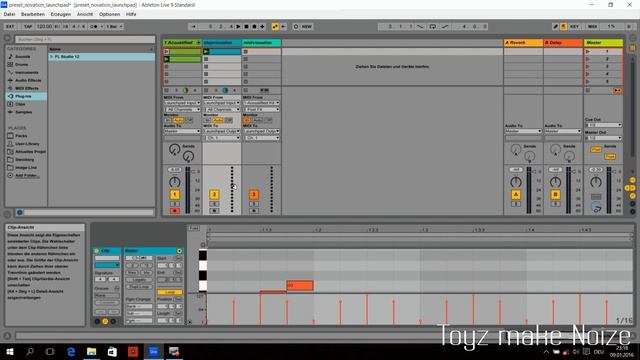Toggle track 3 activator button
This screenshot has width=640, height=360.
(254, 195)
